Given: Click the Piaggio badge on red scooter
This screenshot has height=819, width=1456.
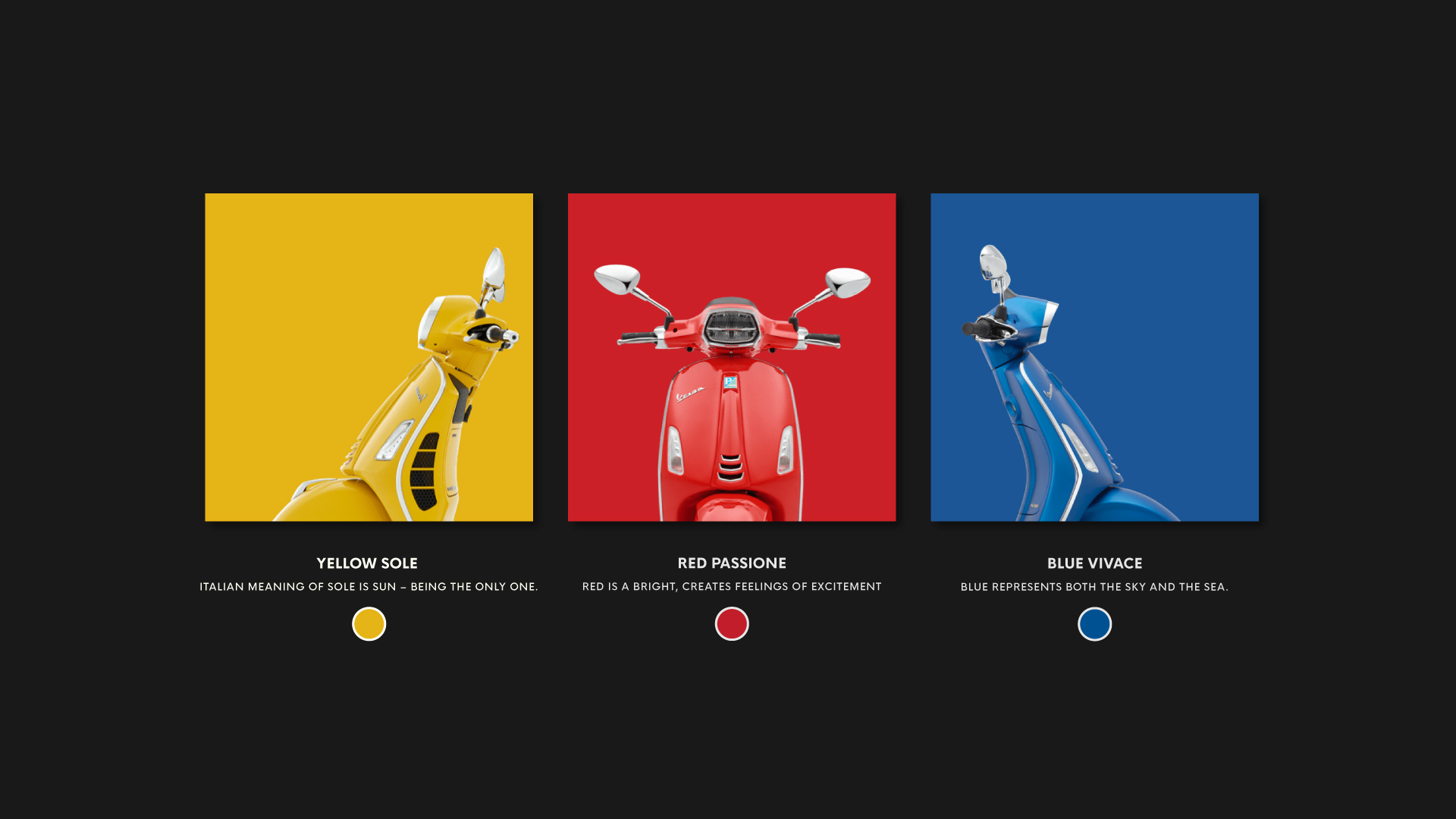Looking at the screenshot, I should pyautogui.click(x=730, y=381).
